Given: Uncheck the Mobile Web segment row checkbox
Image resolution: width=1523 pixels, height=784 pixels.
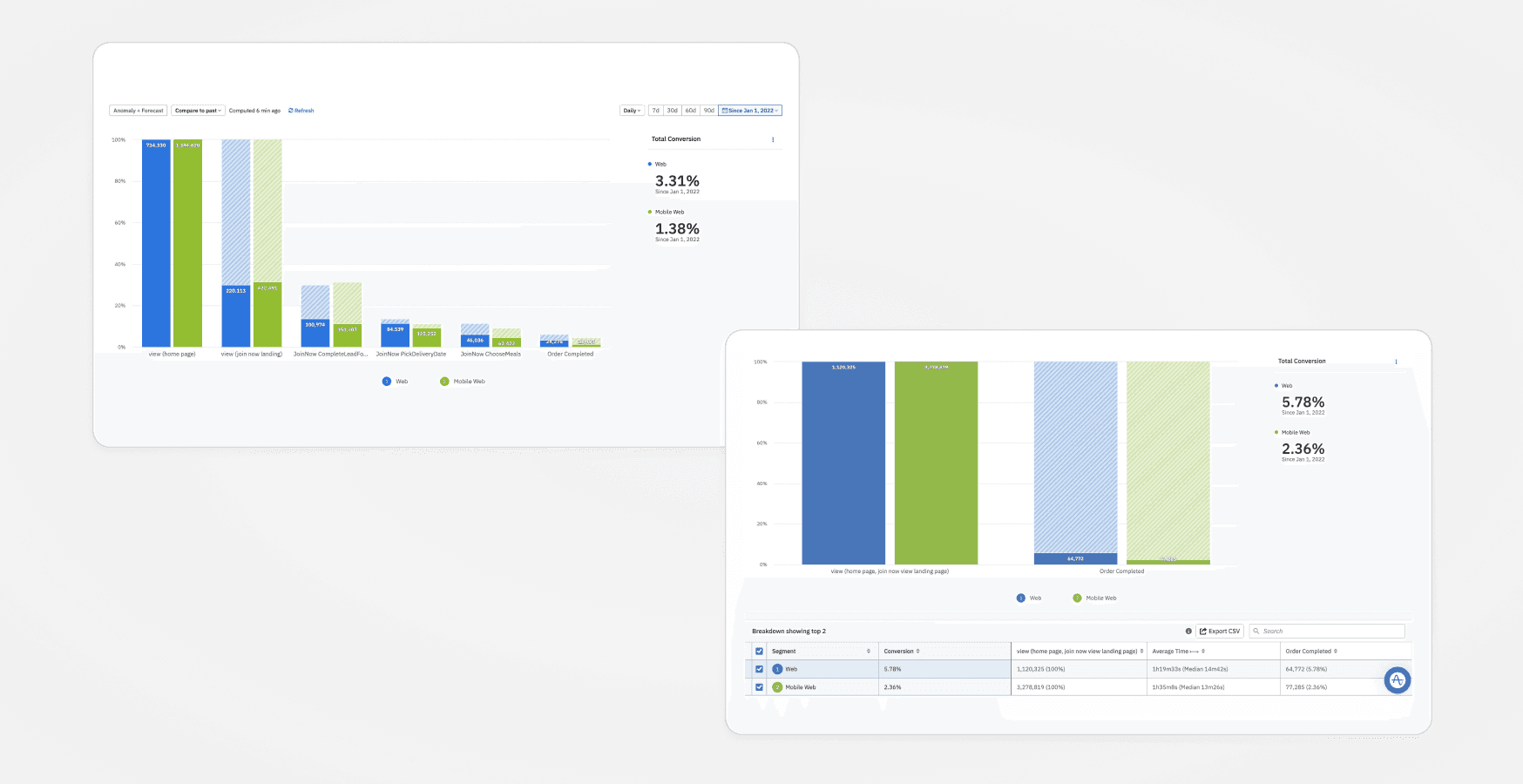Looking at the screenshot, I should point(759,687).
